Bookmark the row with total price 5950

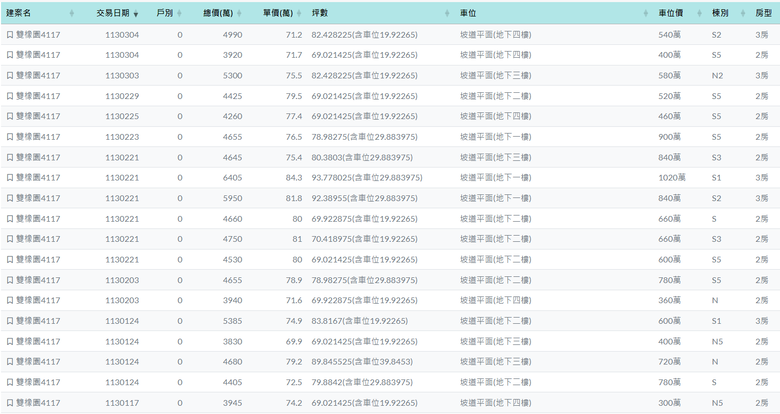(x=10, y=198)
